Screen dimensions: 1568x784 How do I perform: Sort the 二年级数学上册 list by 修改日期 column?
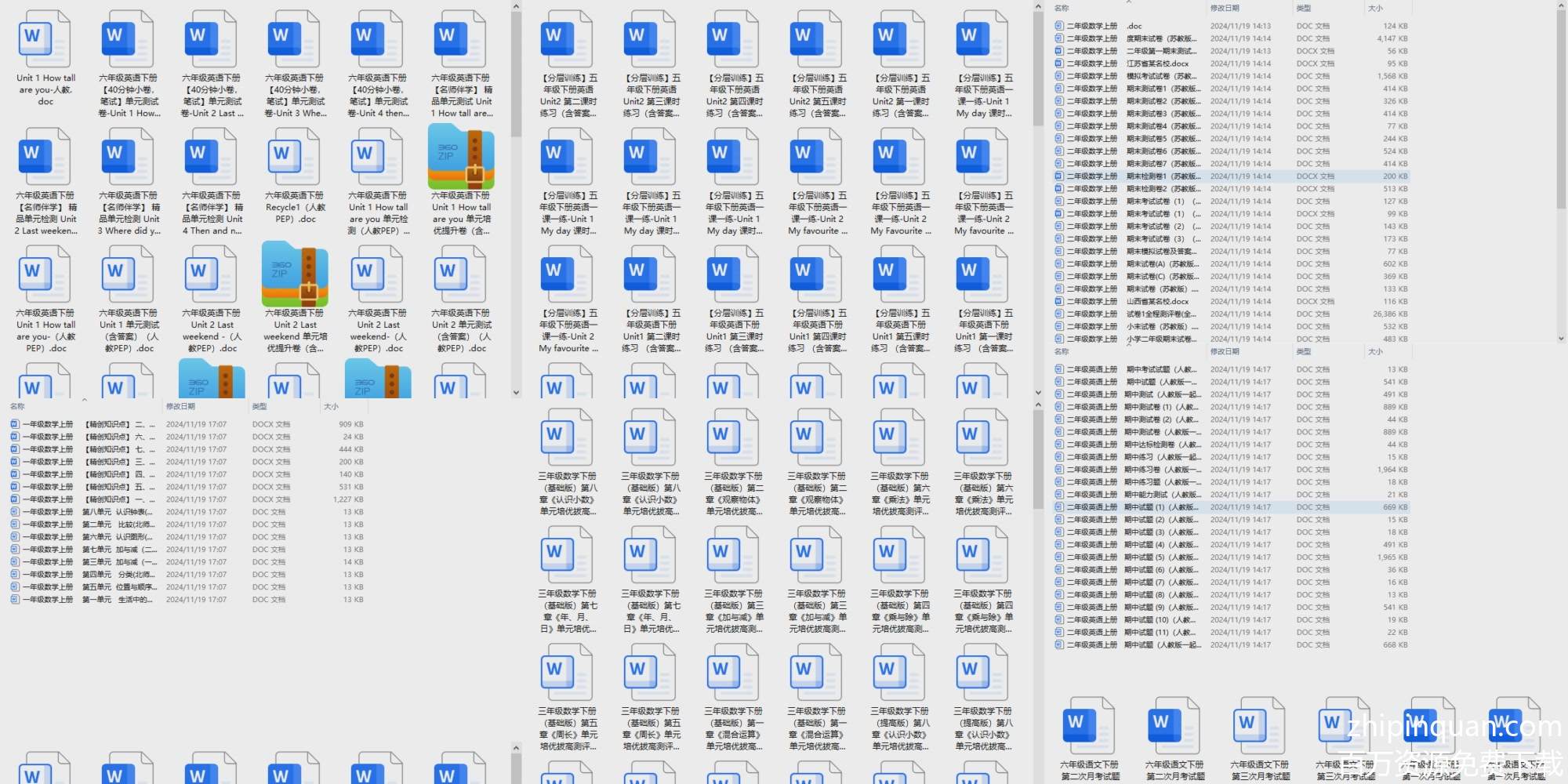pos(1225,8)
